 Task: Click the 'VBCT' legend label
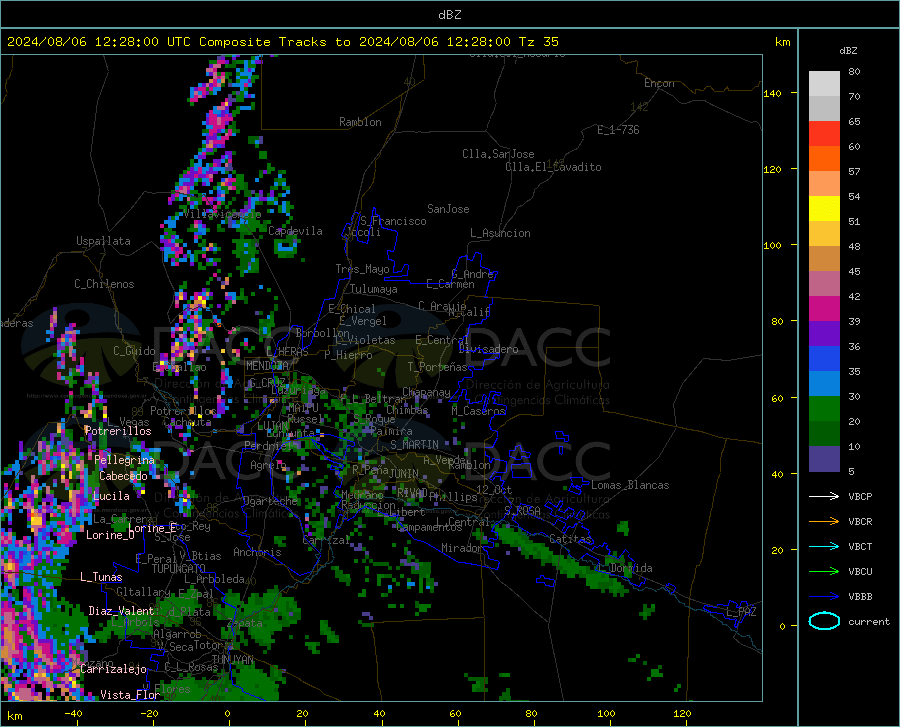tap(860, 547)
